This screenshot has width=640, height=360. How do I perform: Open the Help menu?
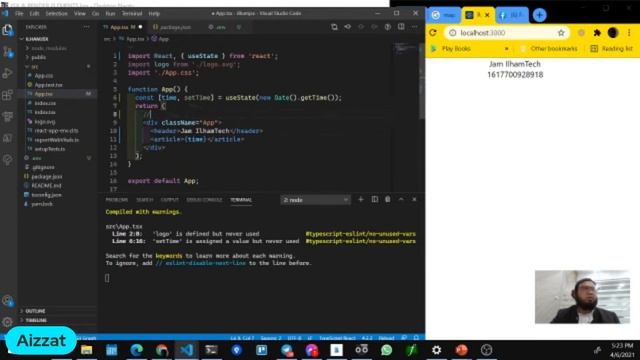point(154,13)
